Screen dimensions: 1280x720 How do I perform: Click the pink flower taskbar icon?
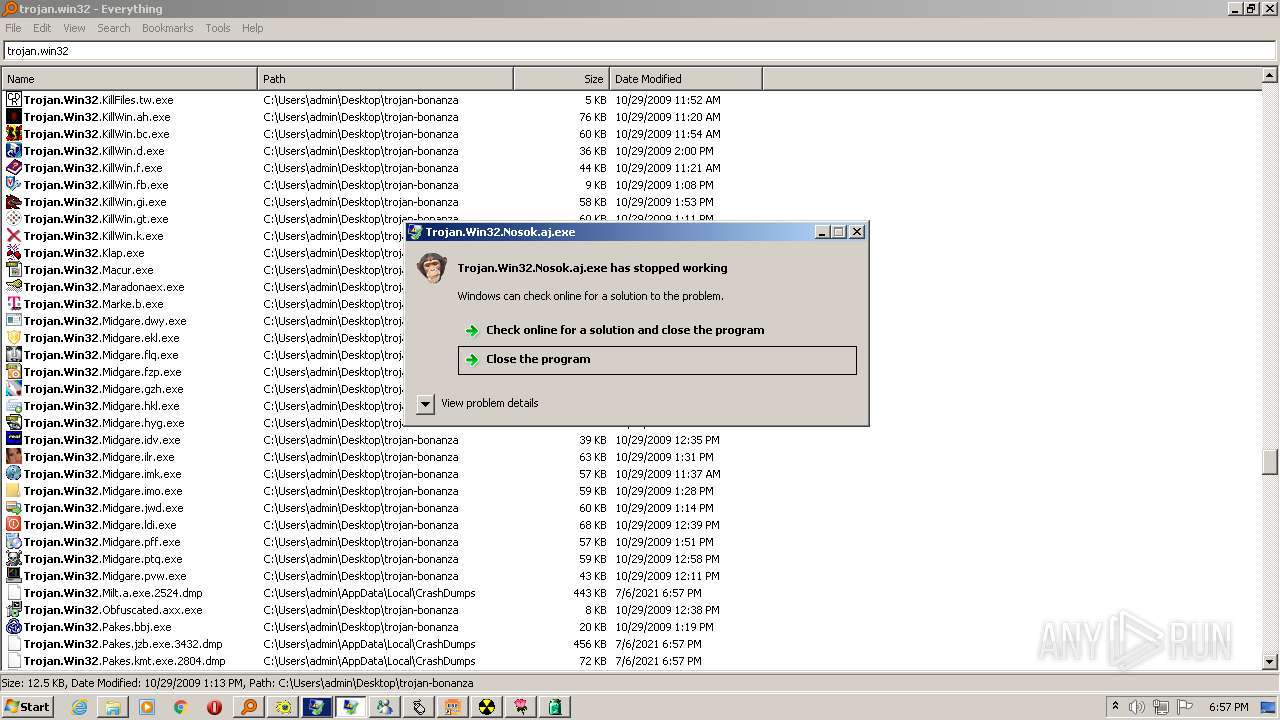point(520,707)
